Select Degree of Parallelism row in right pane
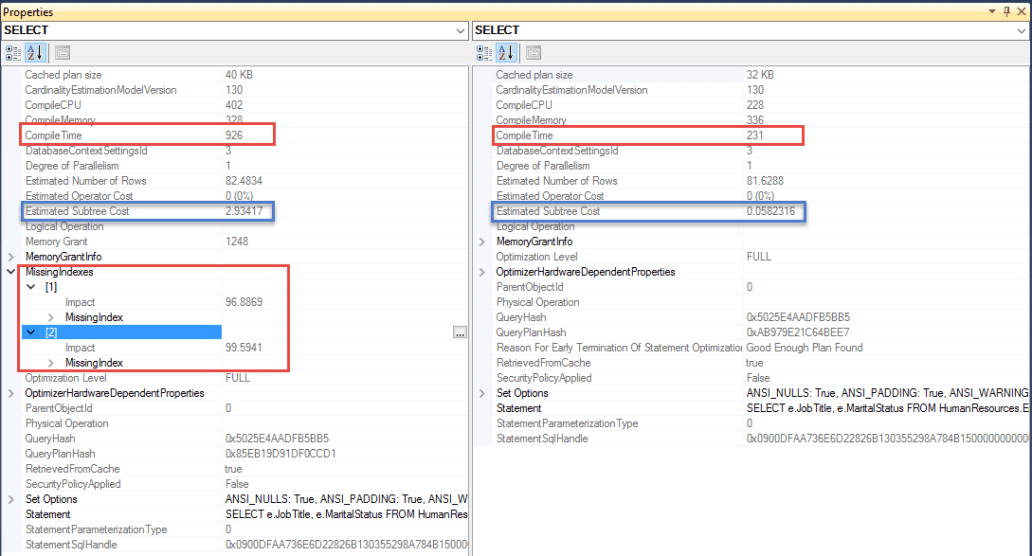Viewport: 1032px width, 556px height. pos(761,166)
